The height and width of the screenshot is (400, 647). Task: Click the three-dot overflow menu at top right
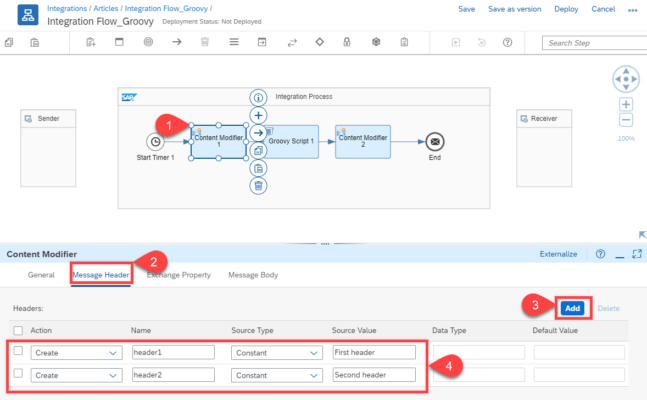pos(633,9)
